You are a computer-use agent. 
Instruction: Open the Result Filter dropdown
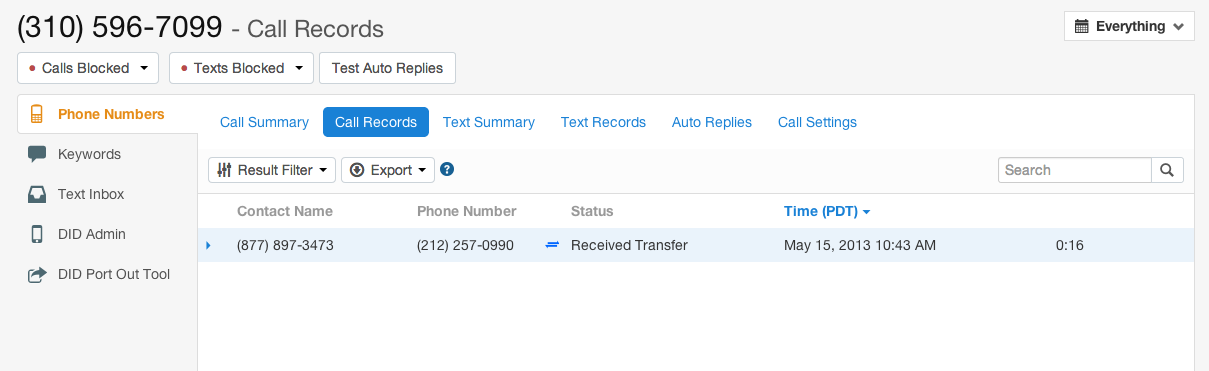coord(272,170)
